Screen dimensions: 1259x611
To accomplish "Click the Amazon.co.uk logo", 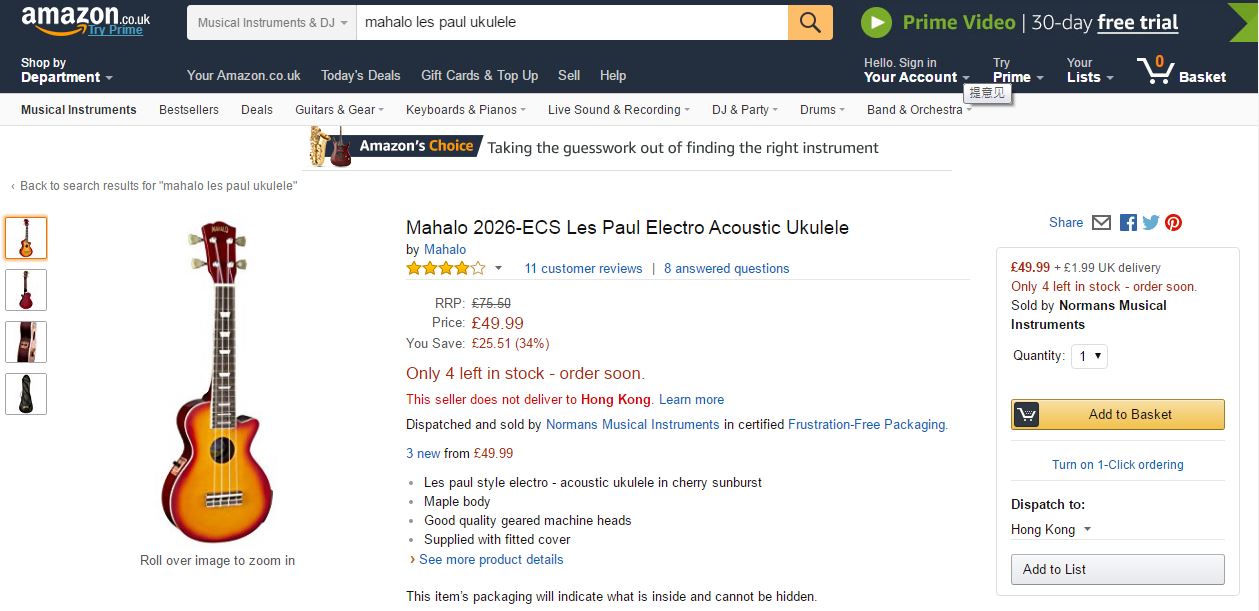I will pyautogui.click(x=85, y=20).
